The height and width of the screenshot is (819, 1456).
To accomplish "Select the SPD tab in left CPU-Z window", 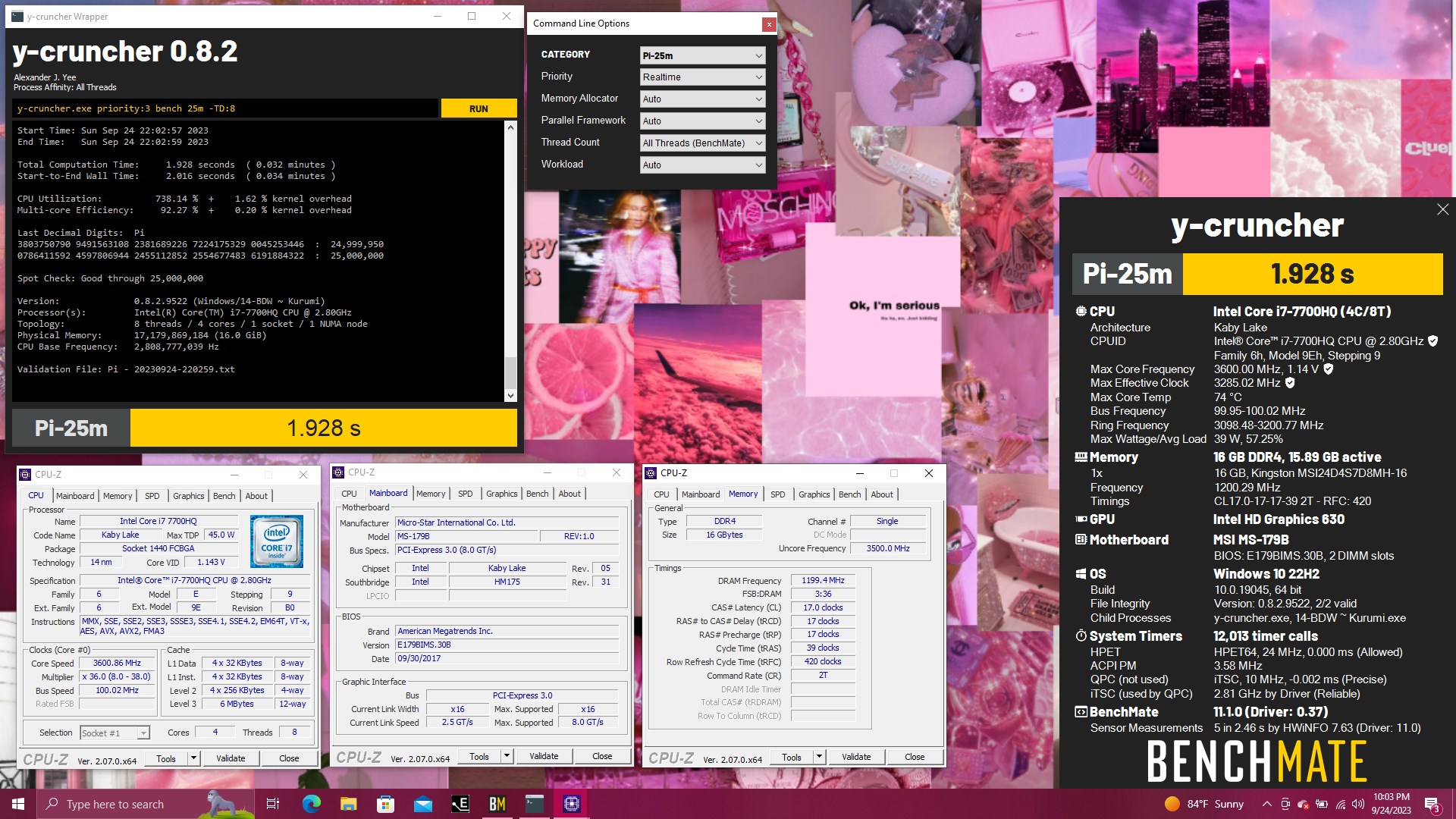I will [x=152, y=496].
